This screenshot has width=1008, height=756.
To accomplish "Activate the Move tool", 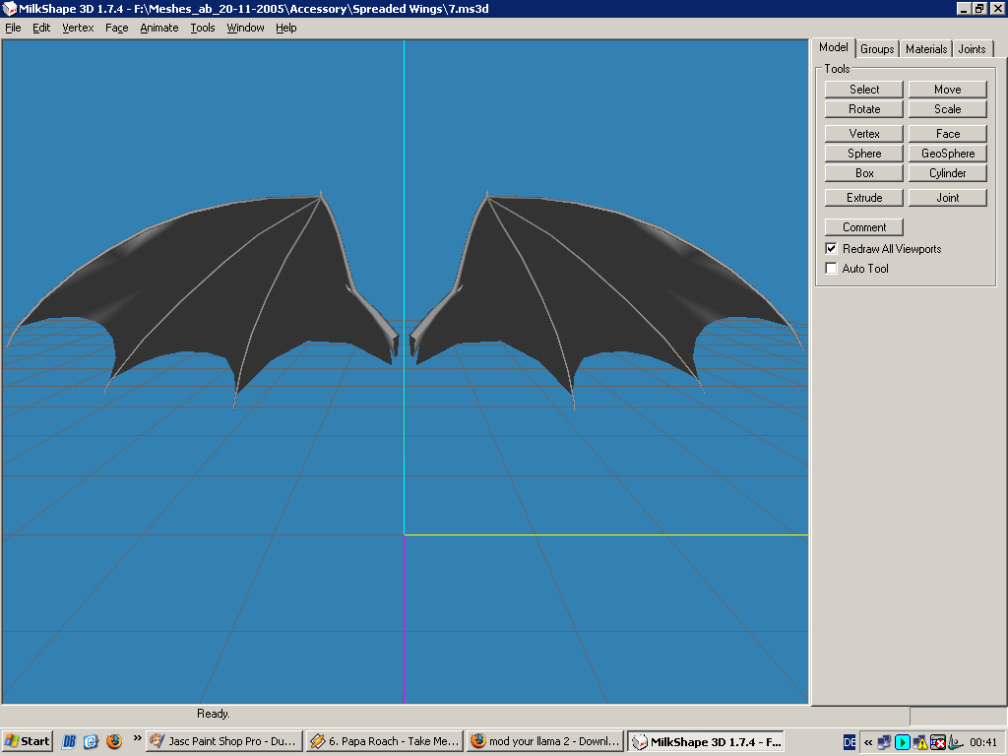I will coord(948,89).
